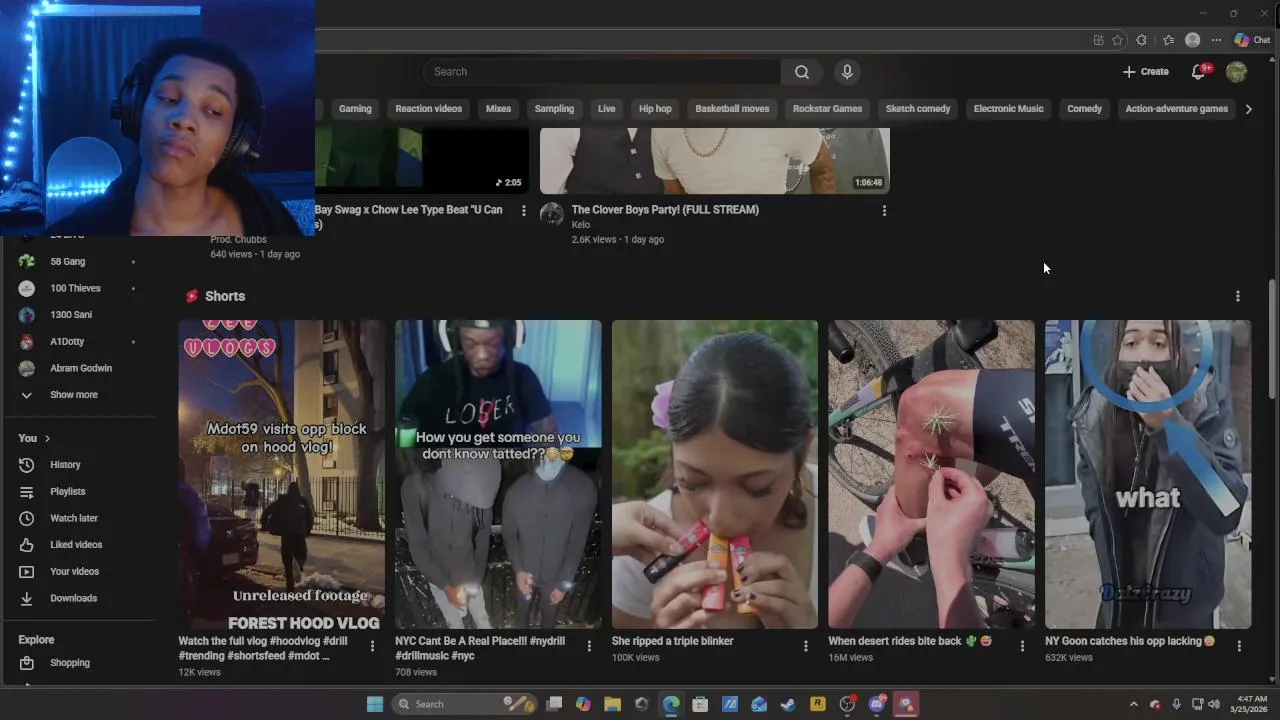Select the Gaming filter chip
The height and width of the screenshot is (720, 1280).
point(355,109)
